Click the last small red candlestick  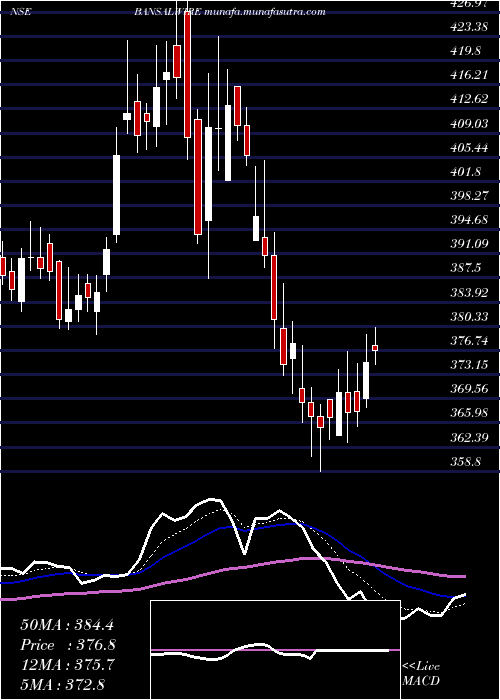coord(375,348)
